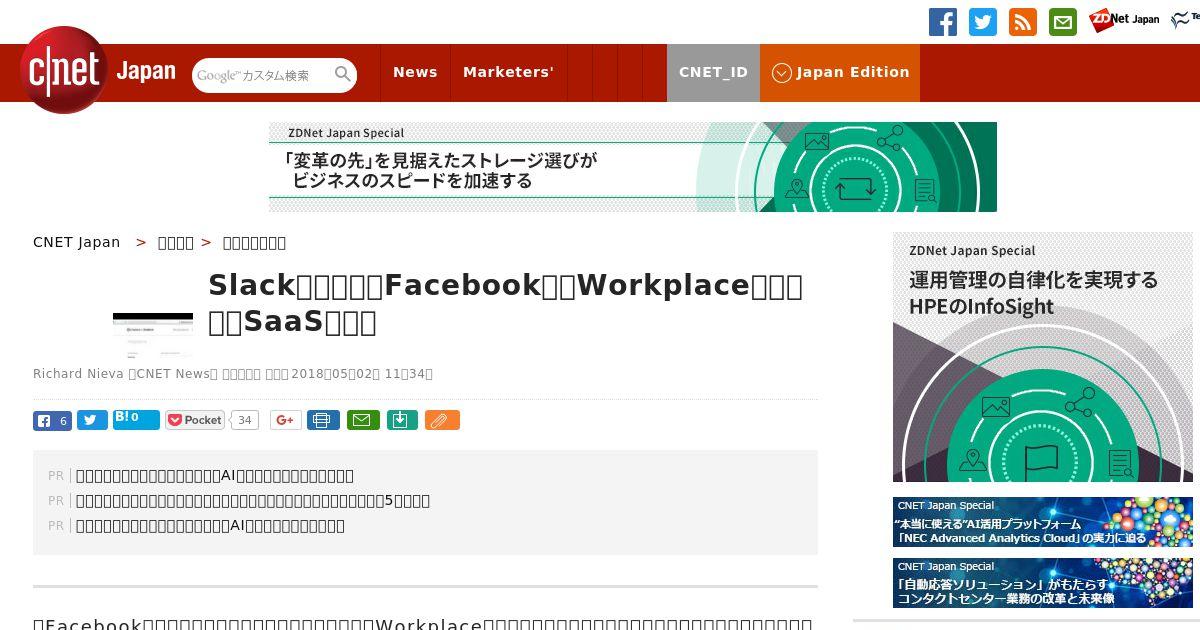This screenshot has height=630, width=1200.
Task: Click the author name Richard Nieva
Action: click(78, 374)
